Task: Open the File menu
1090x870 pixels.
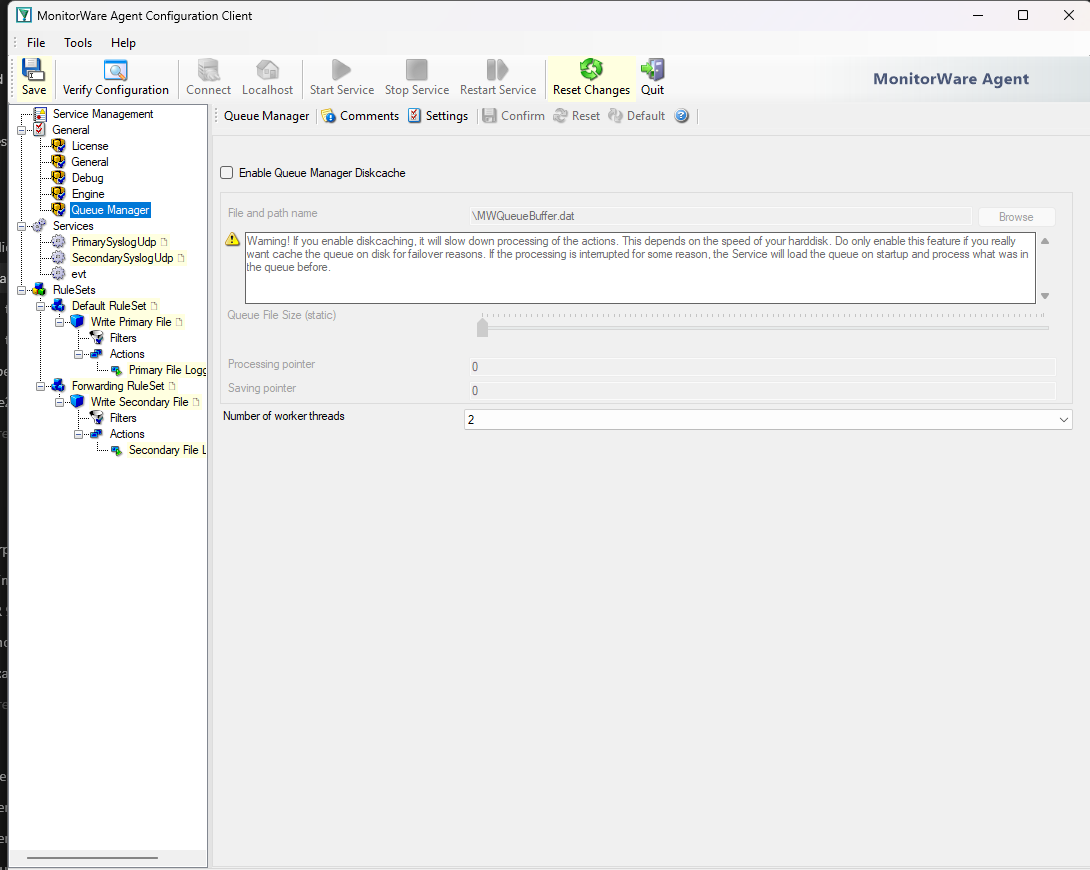Action: click(35, 43)
